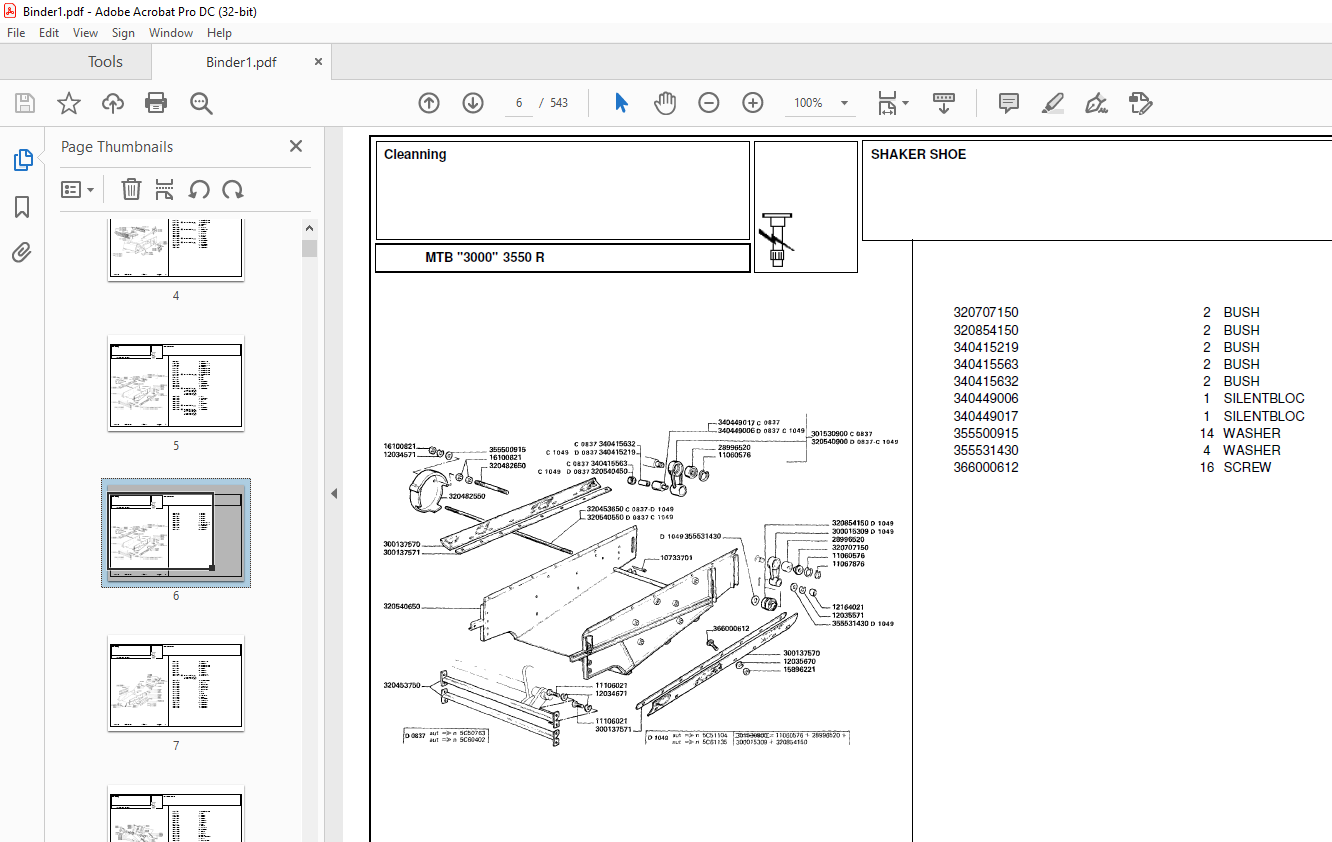This screenshot has width=1332, height=842.
Task: Rotate page counterclockwise
Action: point(199,189)
